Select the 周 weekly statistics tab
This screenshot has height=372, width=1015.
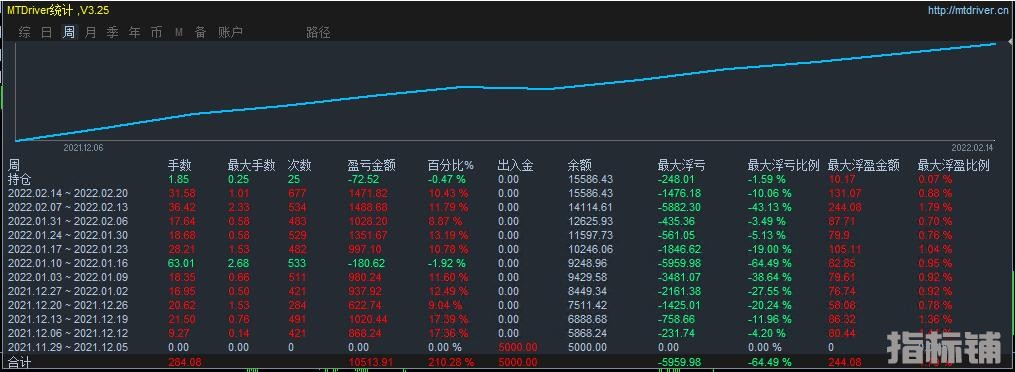[69, 32]
